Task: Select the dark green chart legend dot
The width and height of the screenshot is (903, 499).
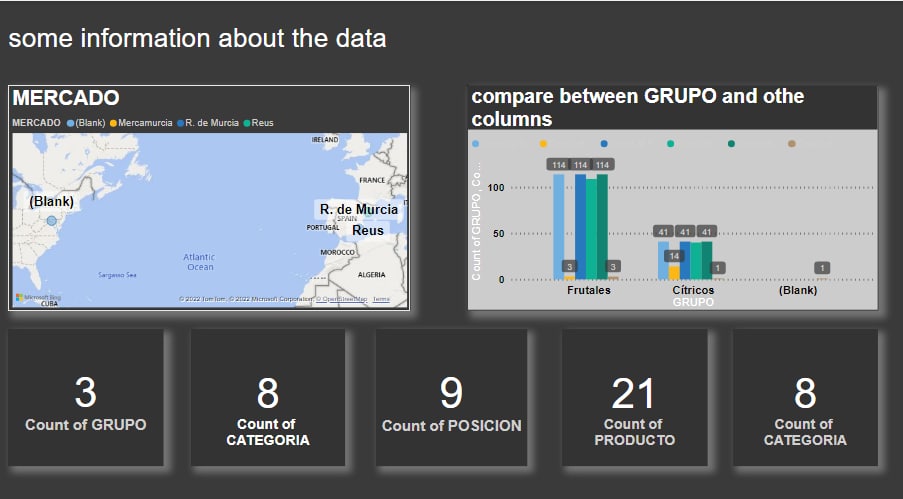Action: pos(731,143)
